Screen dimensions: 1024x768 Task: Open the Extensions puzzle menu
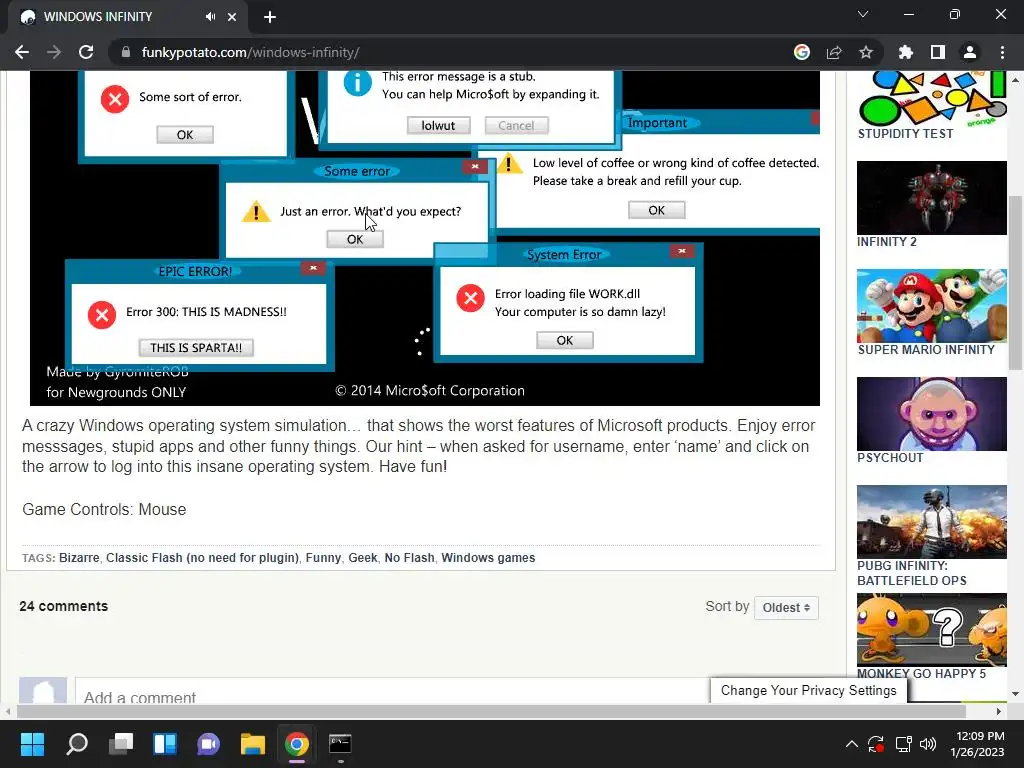[x=906, y=52]
